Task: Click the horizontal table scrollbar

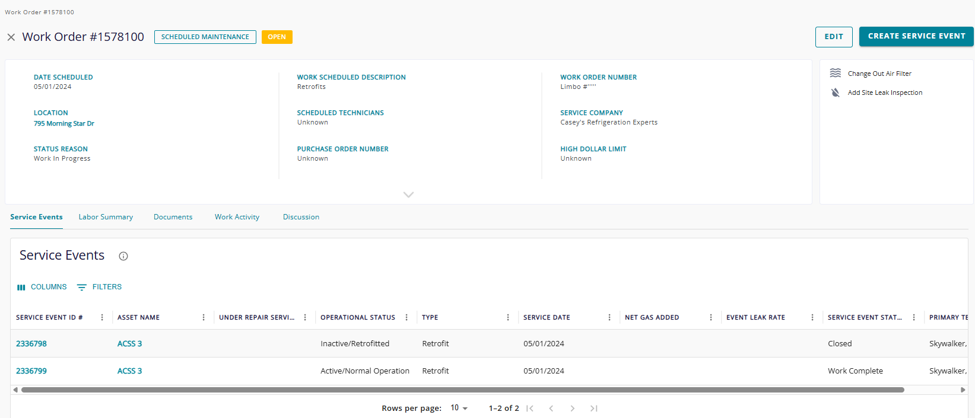Action: [463, 390]
